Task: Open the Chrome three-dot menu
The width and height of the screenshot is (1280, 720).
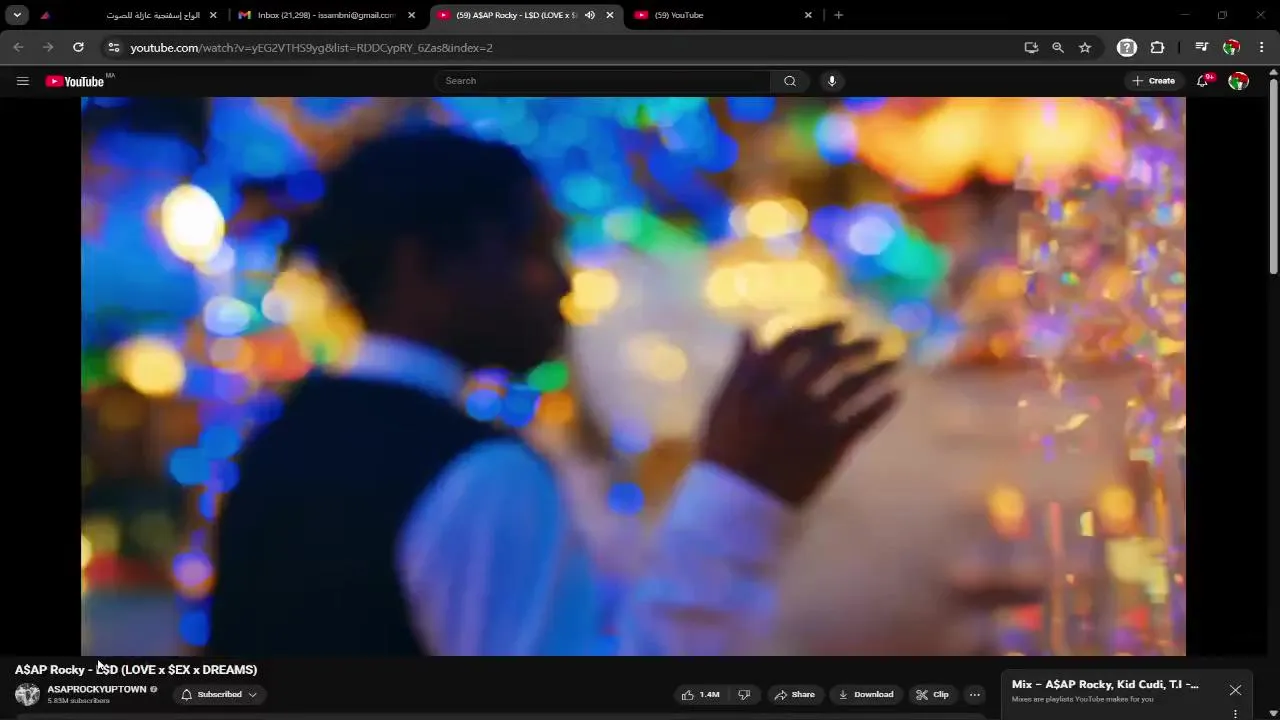Action: [1262, 47]
